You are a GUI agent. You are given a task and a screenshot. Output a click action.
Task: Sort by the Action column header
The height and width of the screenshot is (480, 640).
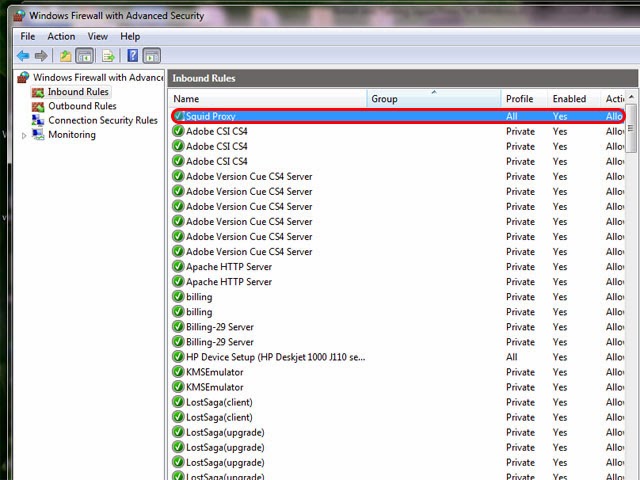613,99
